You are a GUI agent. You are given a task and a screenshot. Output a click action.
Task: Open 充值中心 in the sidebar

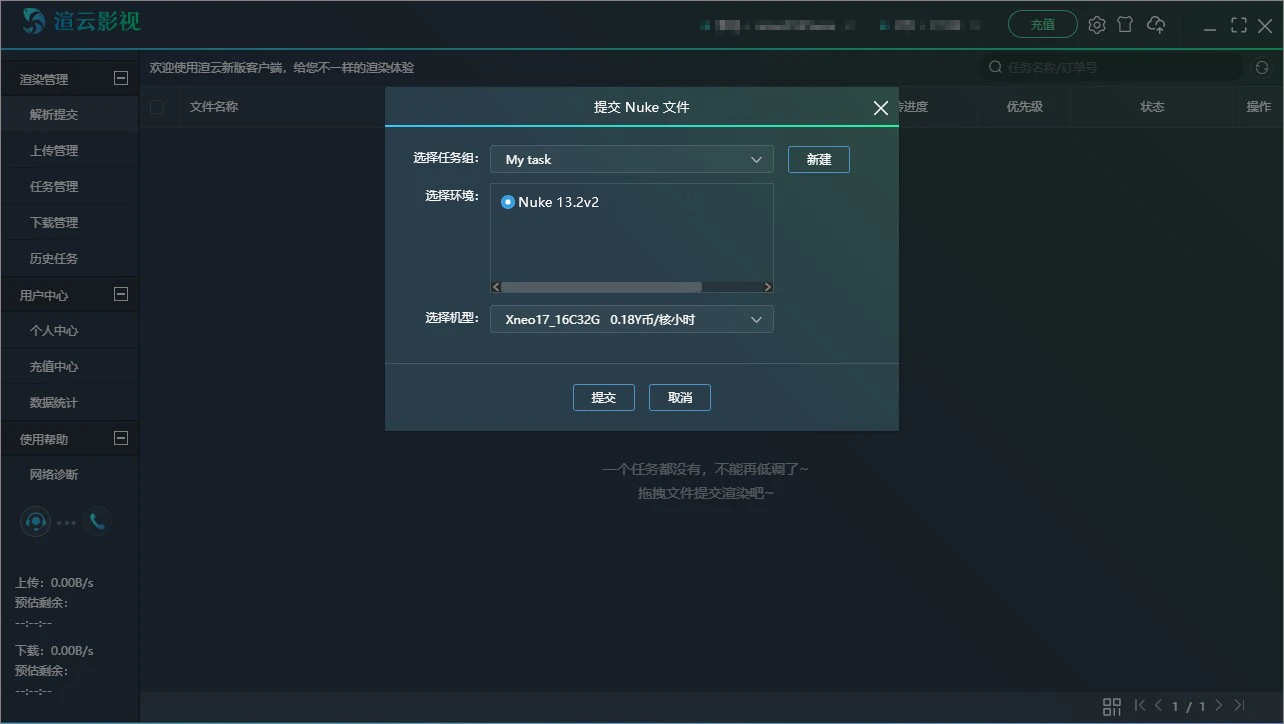54,367
